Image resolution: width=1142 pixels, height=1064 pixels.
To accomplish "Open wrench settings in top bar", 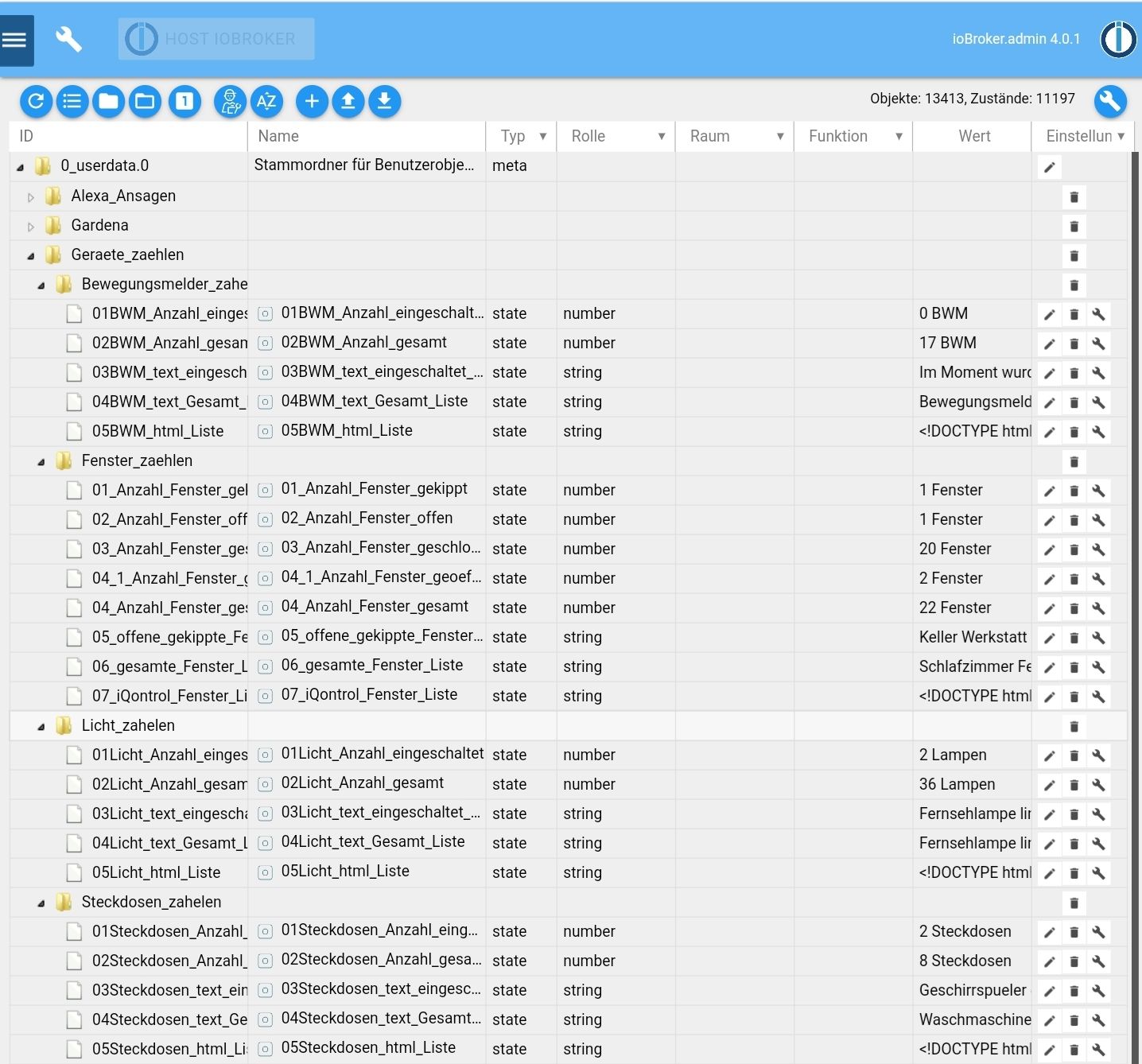I will pyautogui.click(x=68, y=39).
